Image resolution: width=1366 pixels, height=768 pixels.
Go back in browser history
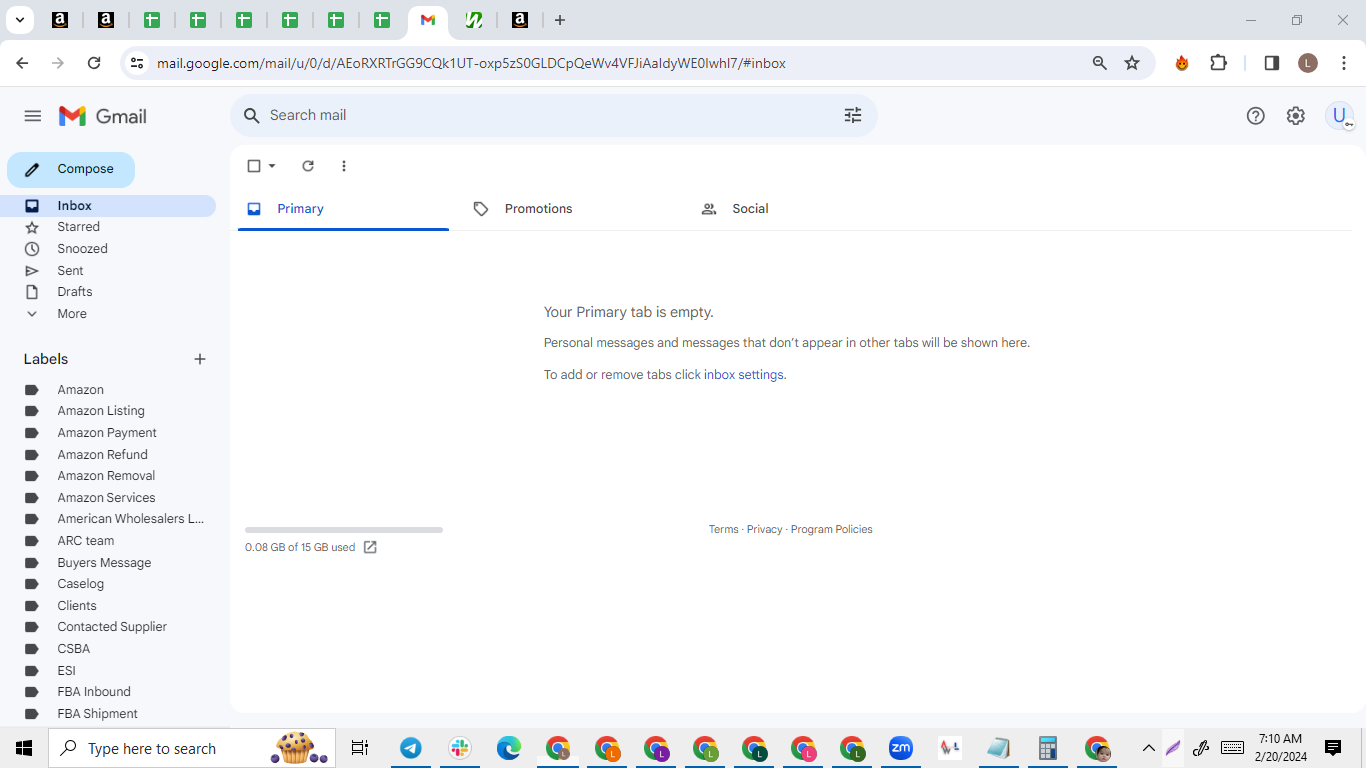coord(22,63)
